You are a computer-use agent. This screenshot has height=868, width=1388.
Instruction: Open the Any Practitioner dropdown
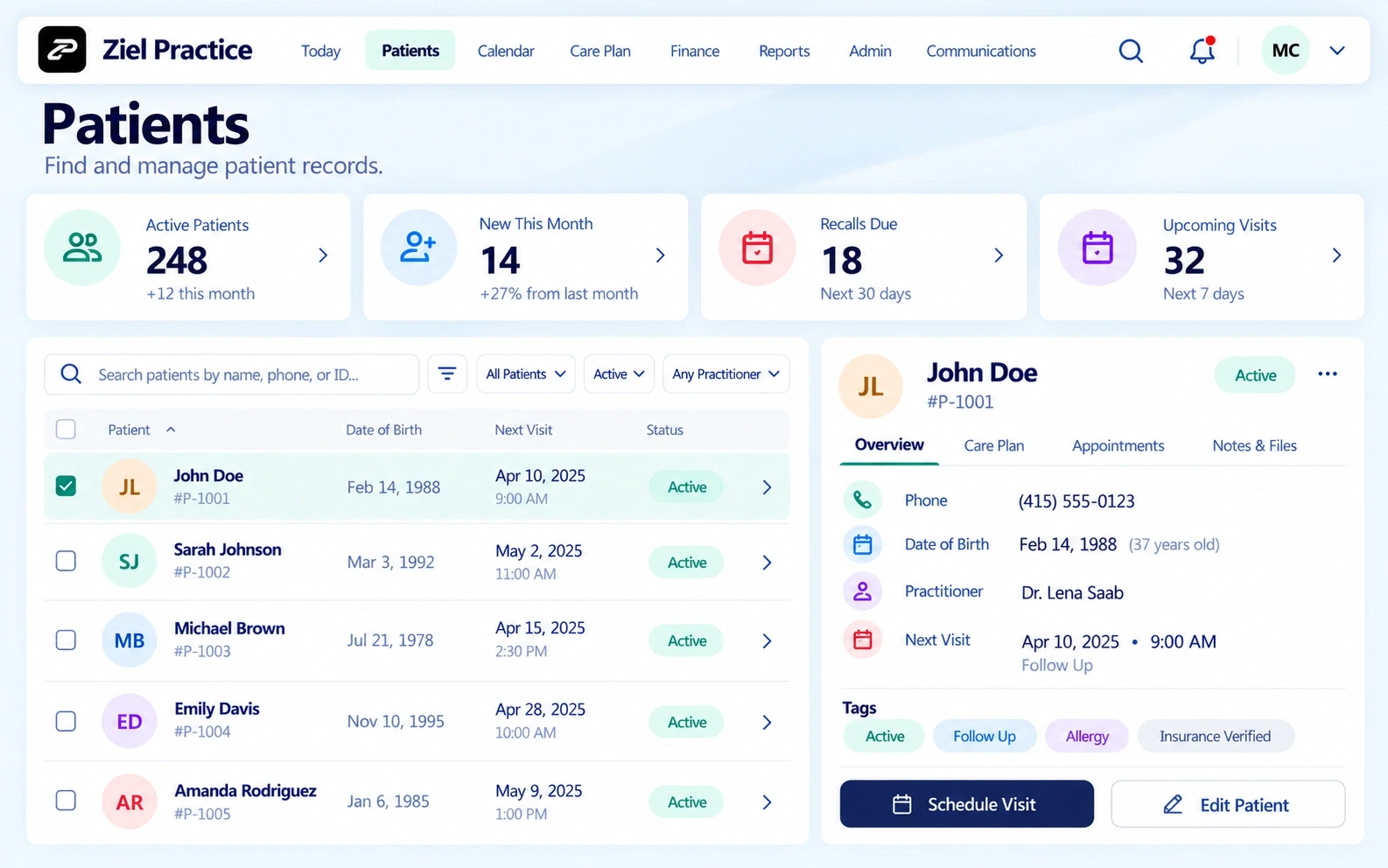pos(726,374)
